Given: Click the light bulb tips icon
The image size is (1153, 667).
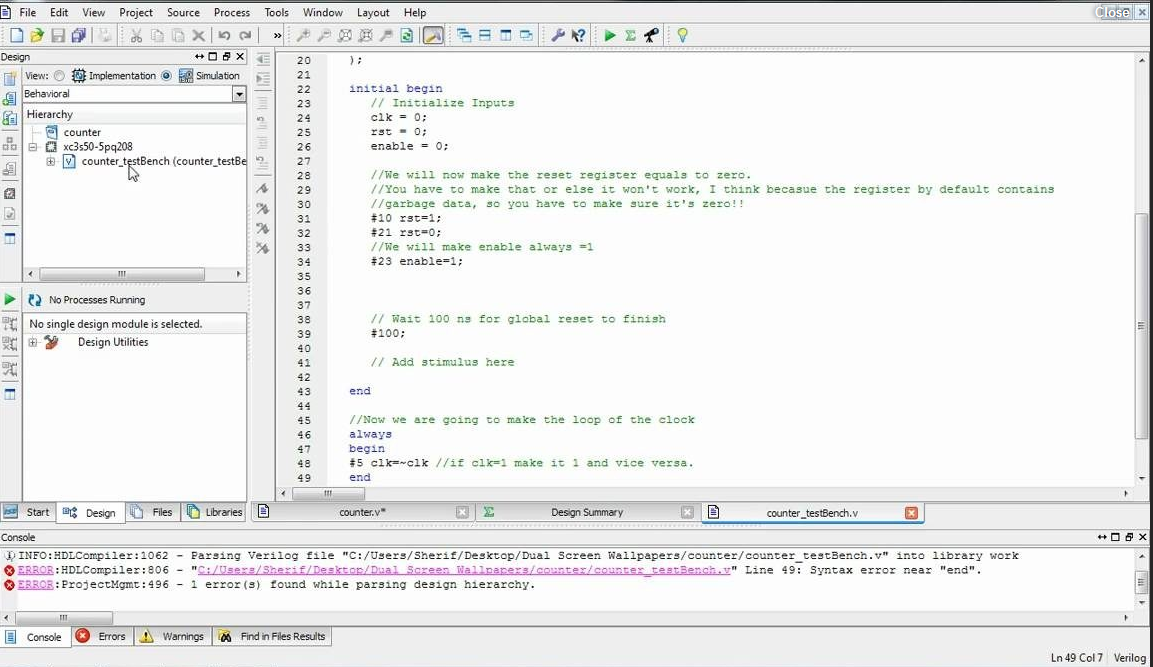Looking at the screenshot, I should point(683,36).
